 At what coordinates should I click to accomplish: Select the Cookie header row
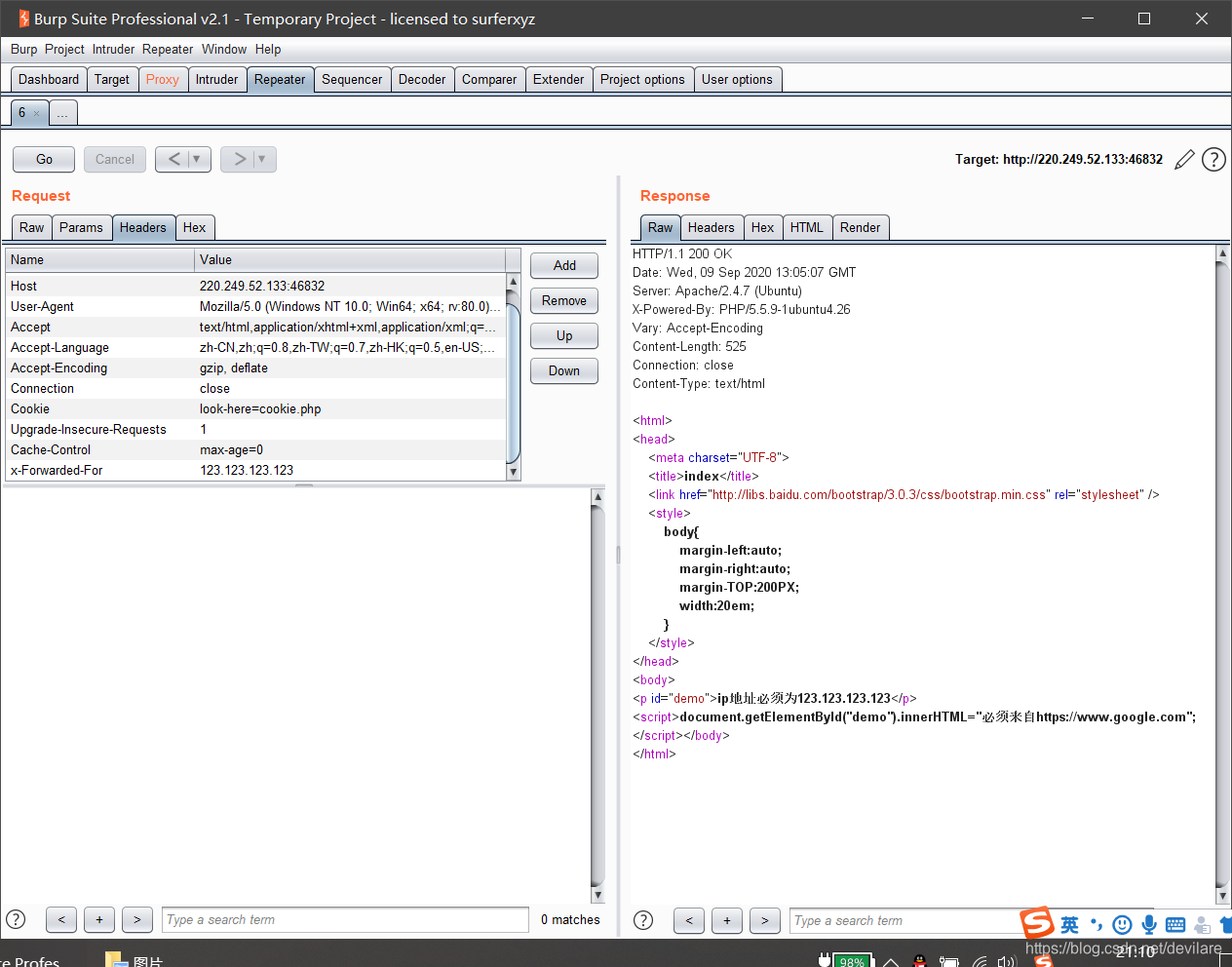(x=255, y=409)
